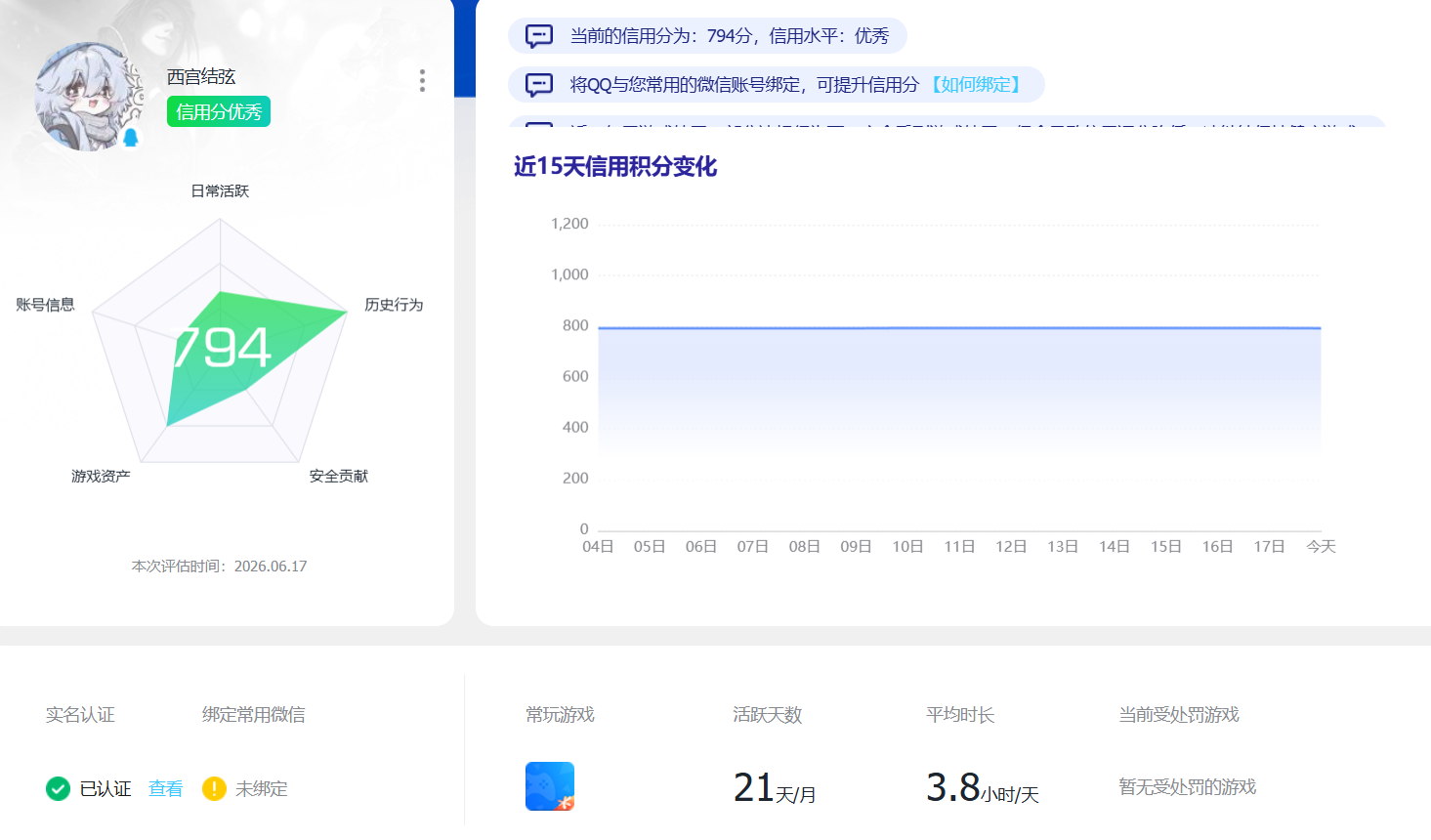Click the 800 y-axis value
This screenshot has height=840, width=1431.
coord(575,325)
